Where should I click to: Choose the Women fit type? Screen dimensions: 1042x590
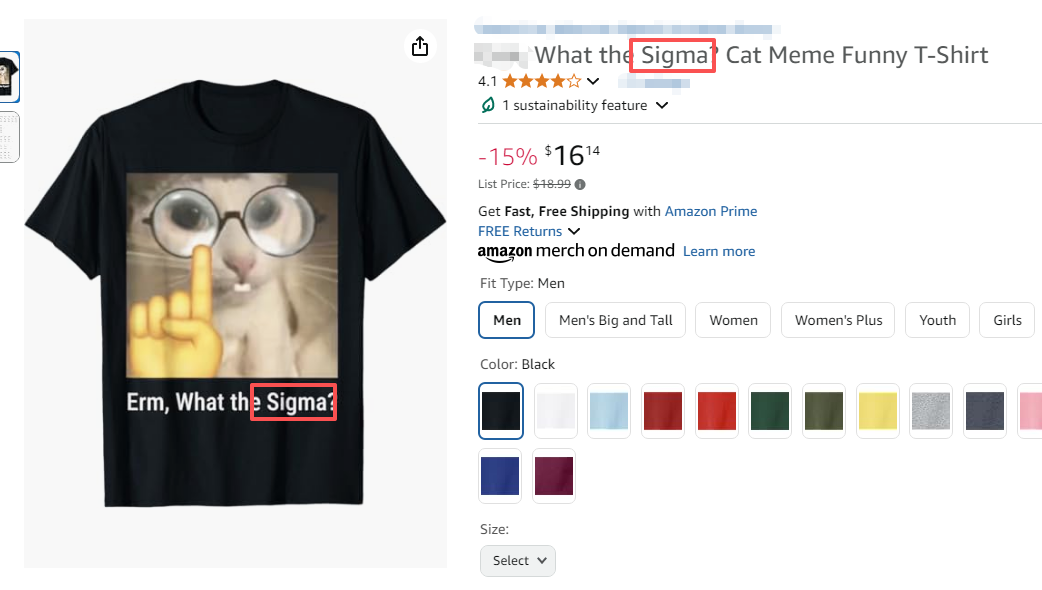tap(733, 320)
